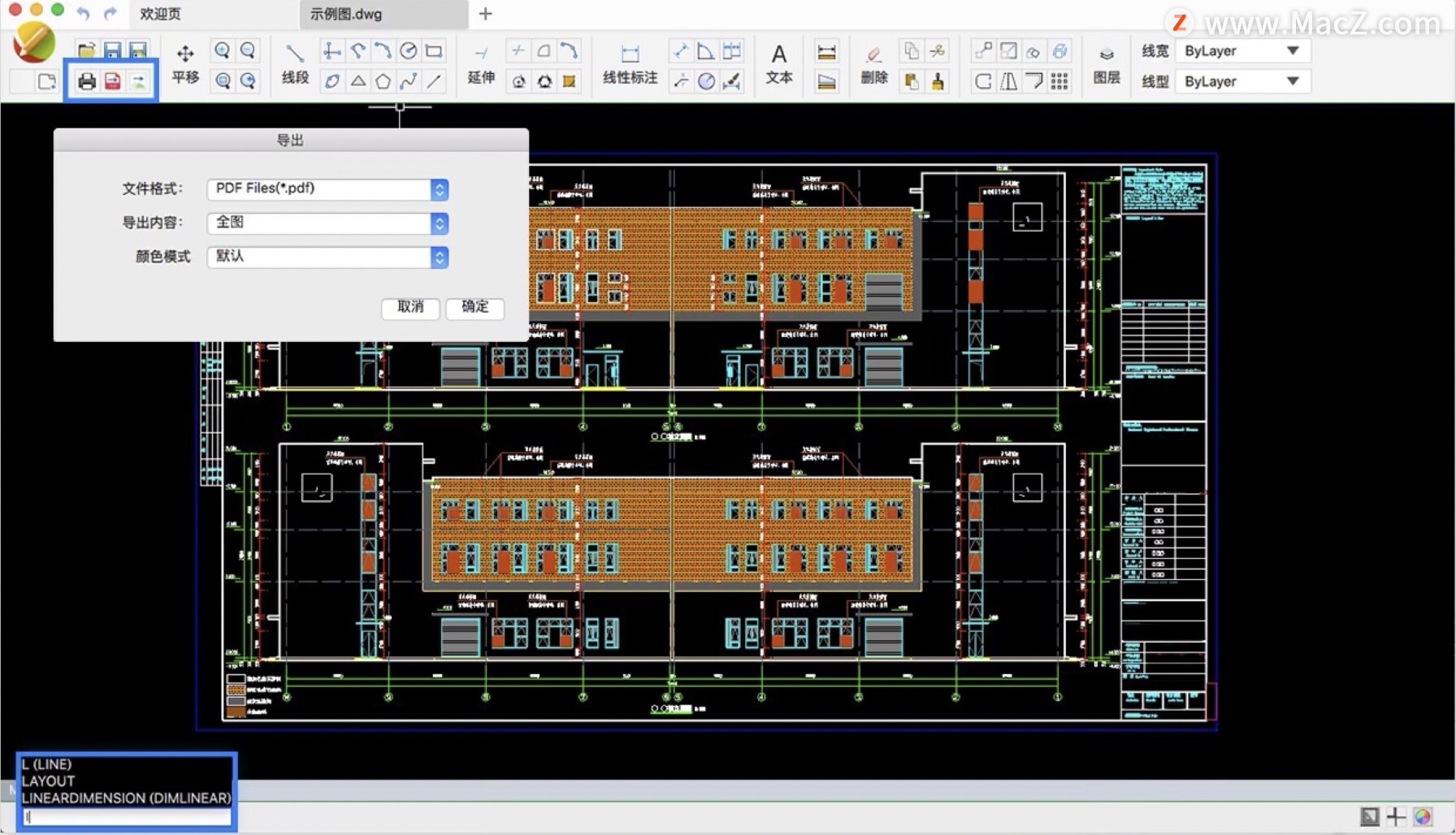Click the color wheel status bar icon

pos(1423,816)
